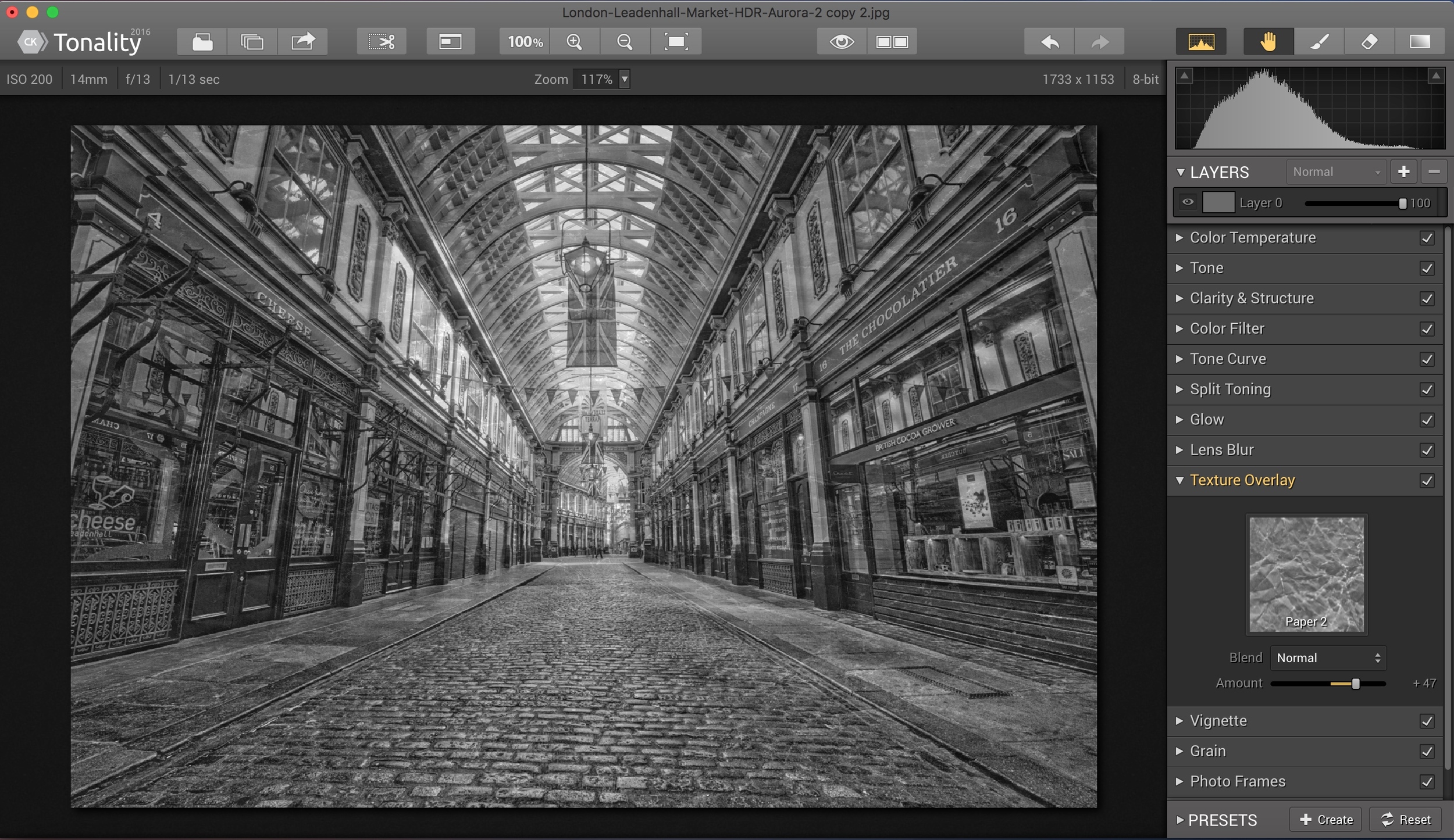The image size is (1454, 840).
Task: Expand the Photo Frames panel
Action: pyautogui.click(x=1179, y=782)
